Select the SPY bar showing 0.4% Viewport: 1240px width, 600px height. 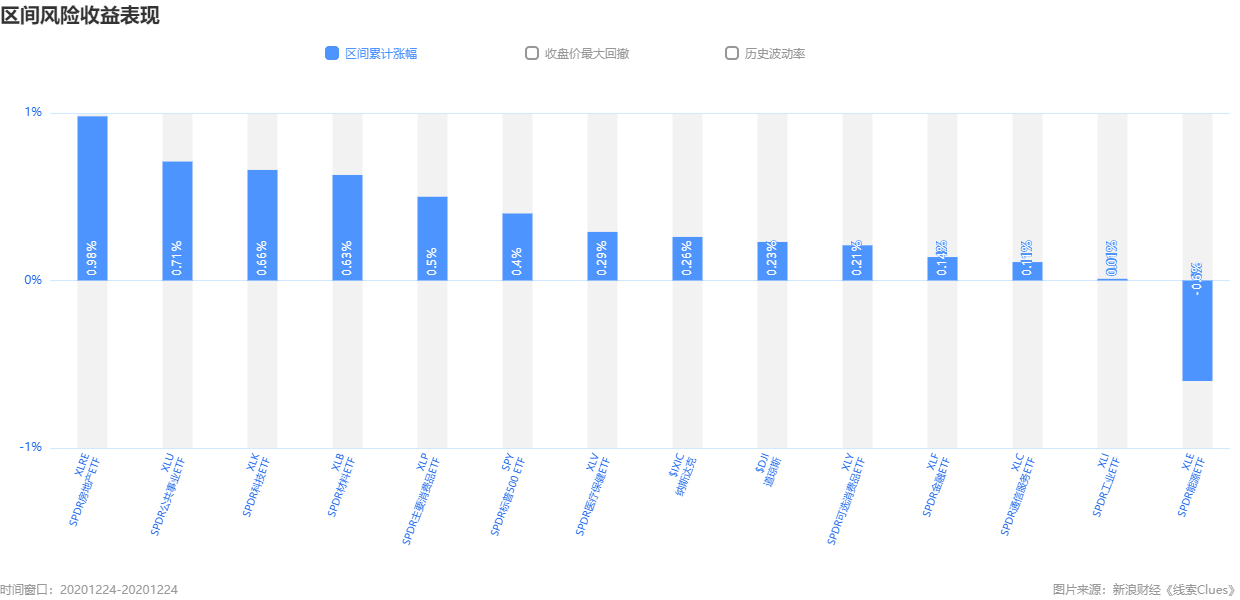click(x=517, y=247)
